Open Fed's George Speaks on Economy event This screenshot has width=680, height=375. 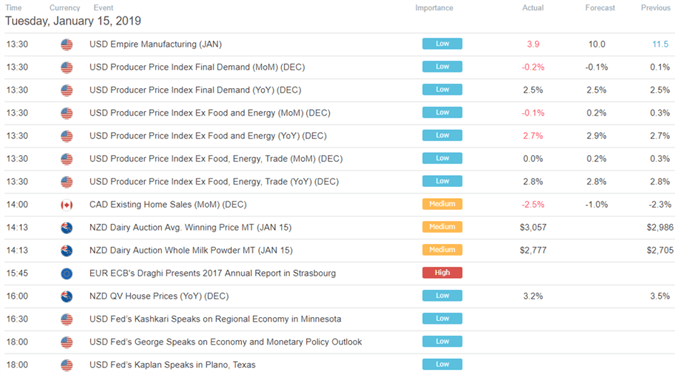pyautogui.click(x=226, y=342)
